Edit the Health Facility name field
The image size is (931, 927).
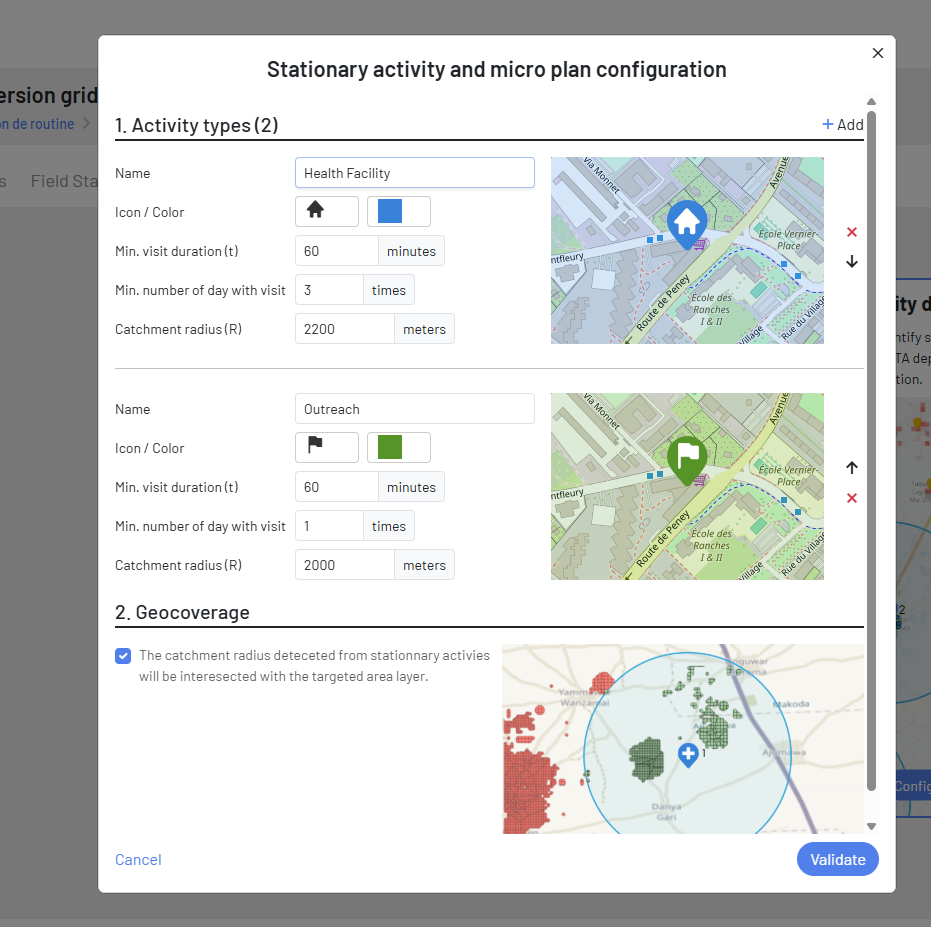414,173
